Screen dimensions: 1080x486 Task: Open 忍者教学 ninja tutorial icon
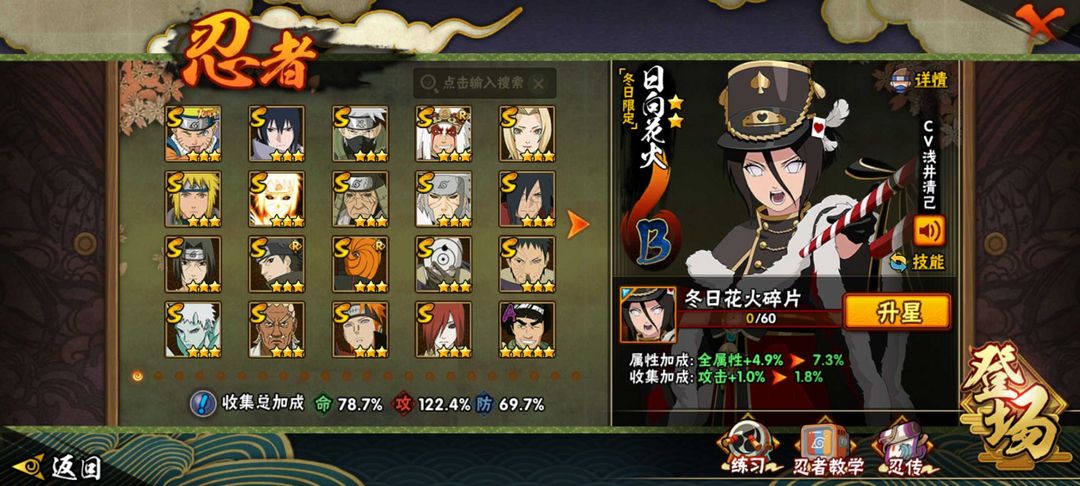(828, 450)
